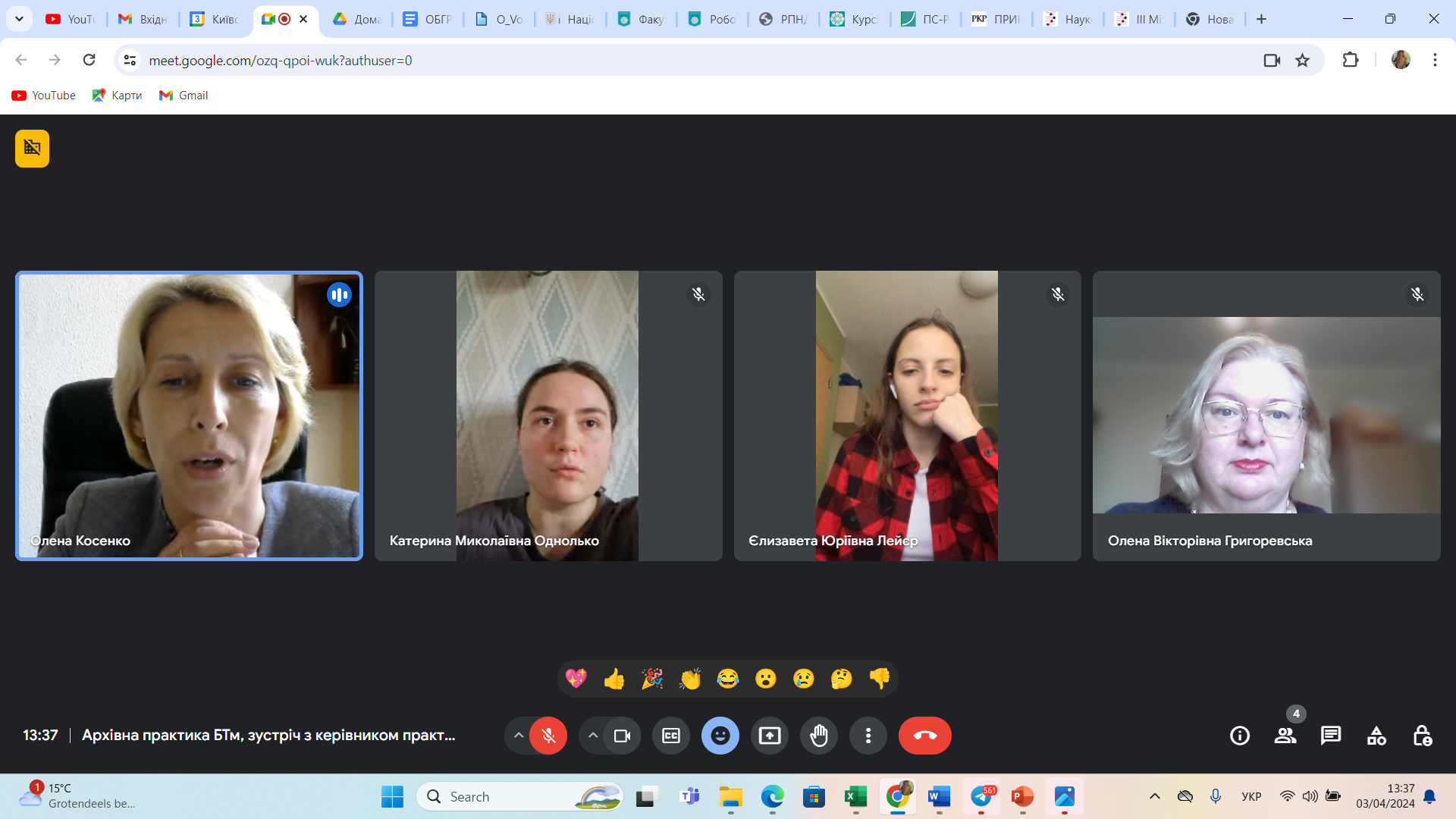
Task: Turn off the camera
Action: click(622, 736)
